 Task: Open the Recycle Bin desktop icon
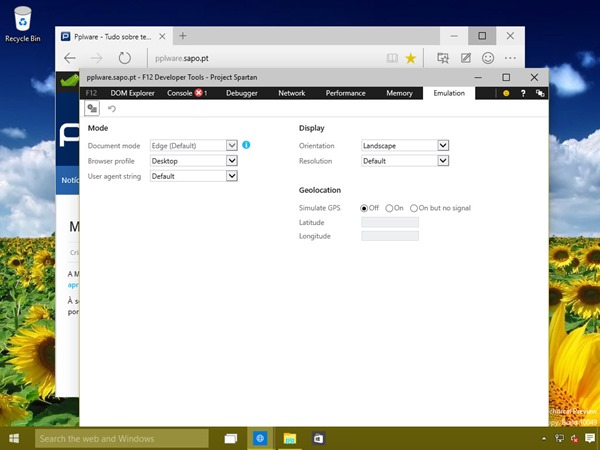point(23,24)
